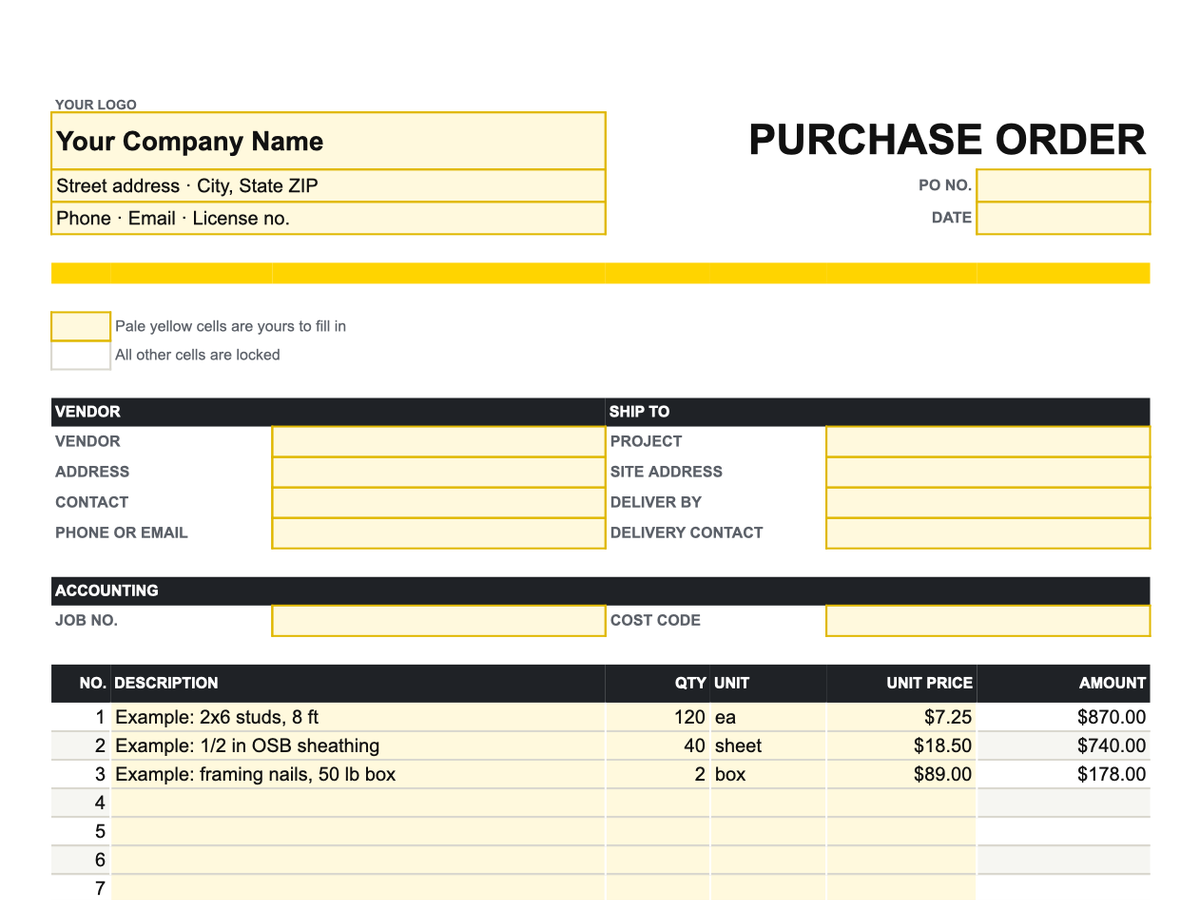This screenshot has height=900, width=1200.
Task: Select the Street address, City, State ZIP cell
Action: 328,186
